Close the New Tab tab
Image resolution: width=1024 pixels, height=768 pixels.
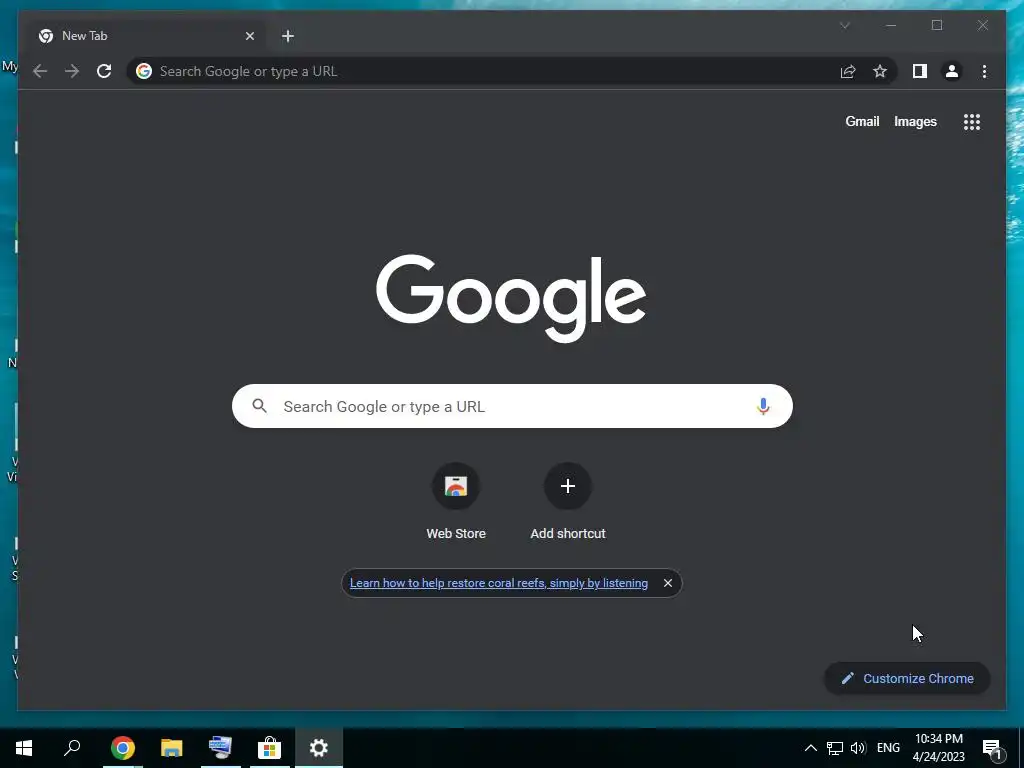click(x=249, y=36)
